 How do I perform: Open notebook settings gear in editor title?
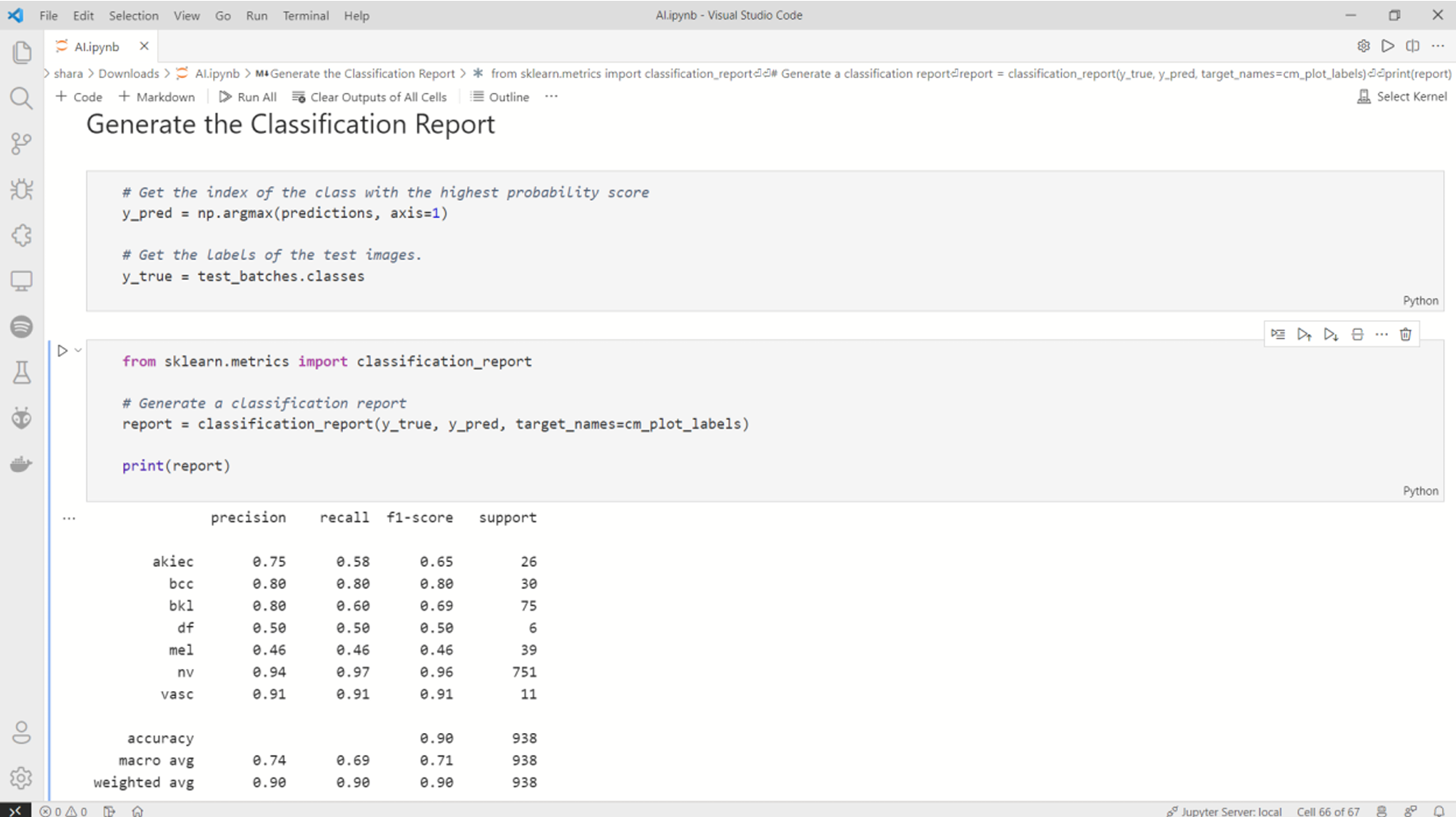coord(1363,46)
